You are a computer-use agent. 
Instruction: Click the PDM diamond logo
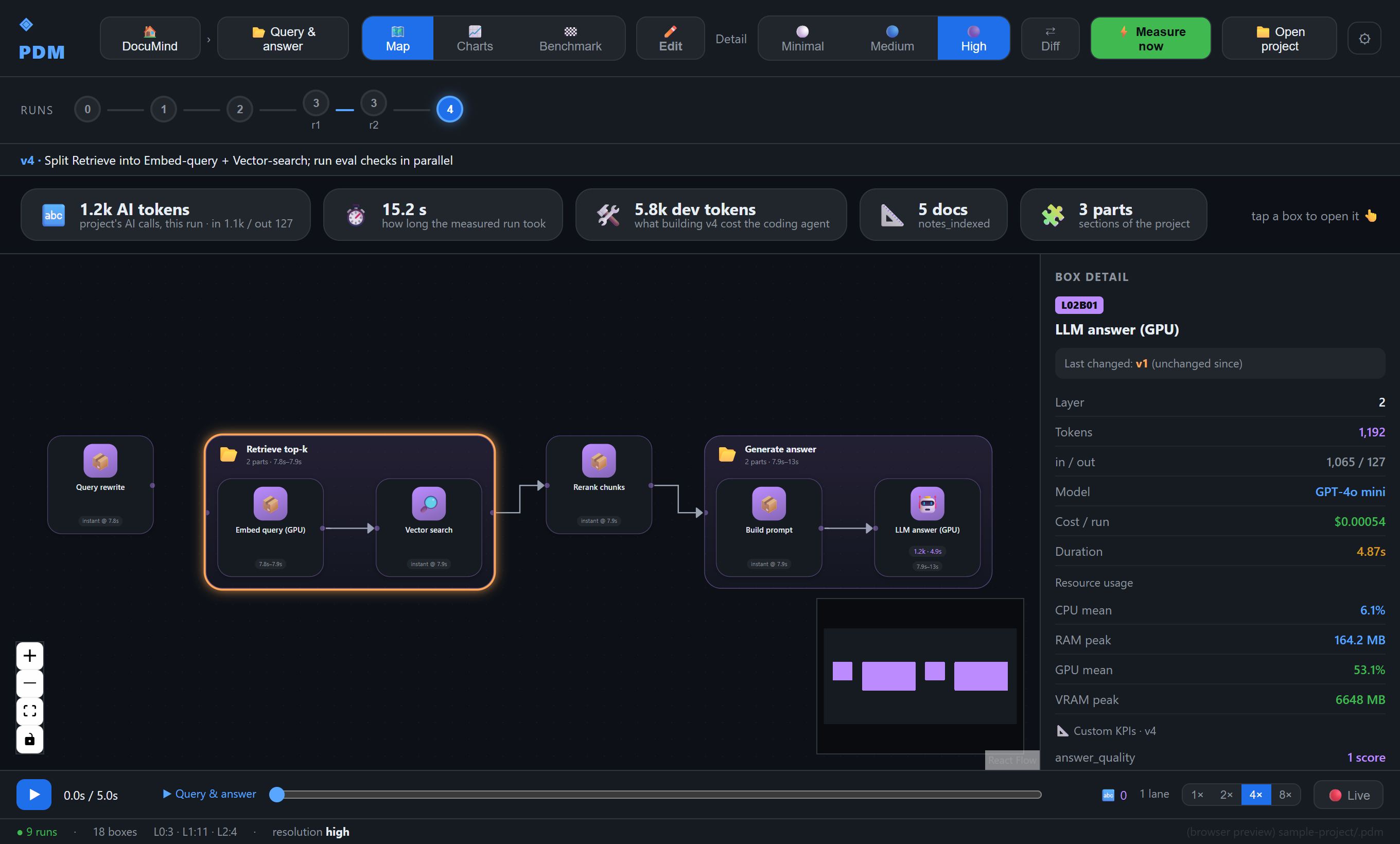pyautogui.click(x=26, y=24)
